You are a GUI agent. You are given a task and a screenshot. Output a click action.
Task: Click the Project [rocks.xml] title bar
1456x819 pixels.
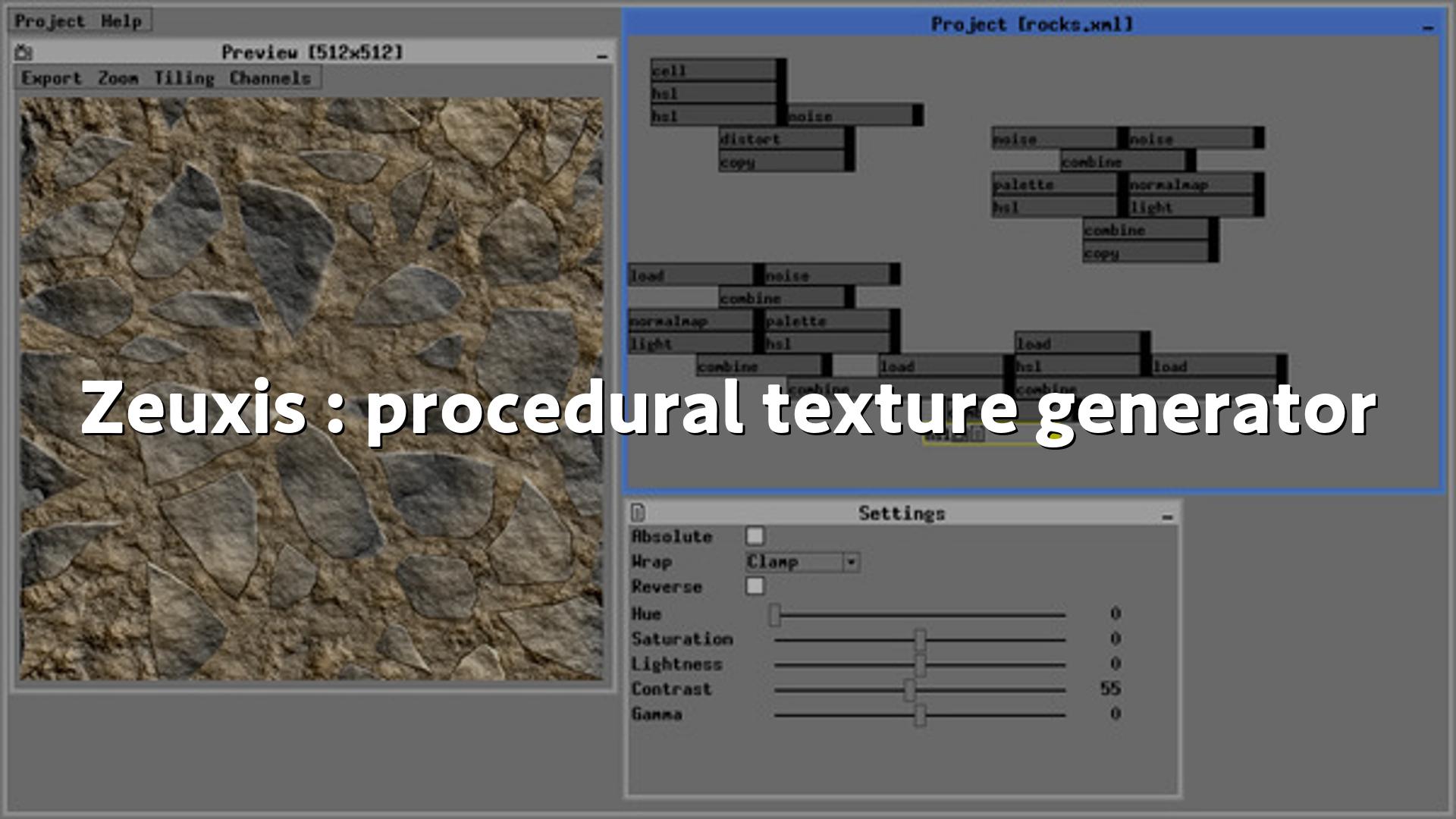point(1032,24)
